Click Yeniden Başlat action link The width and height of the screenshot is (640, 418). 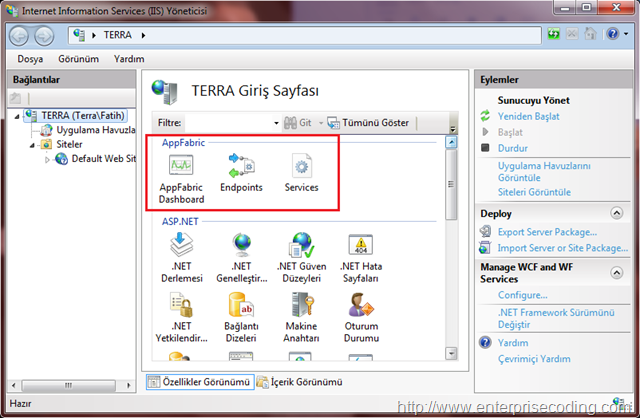click(x=528, y=116)
